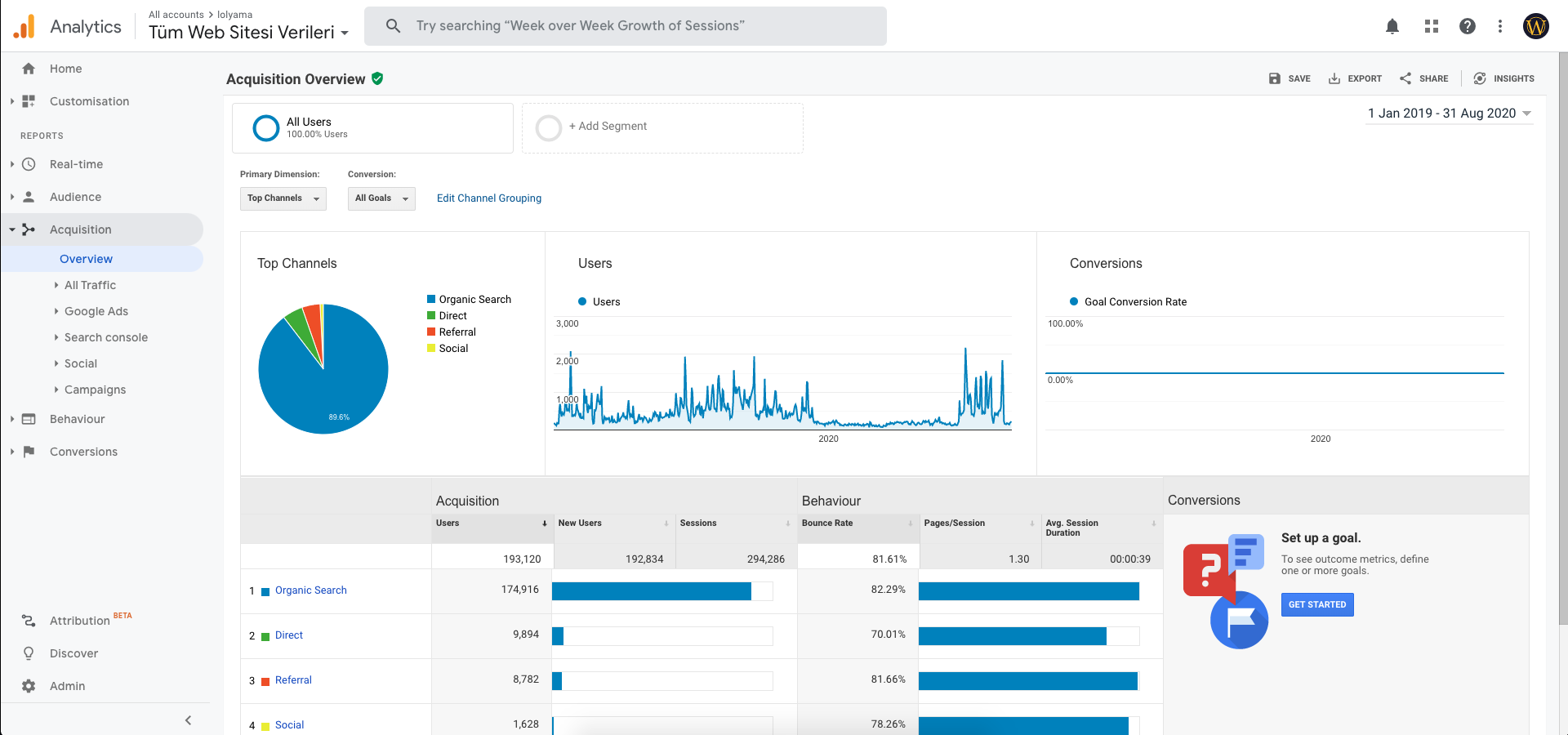The image size is (1568, 735).
Task: Click the Save report icon
Action: [x=1275, y=78]
